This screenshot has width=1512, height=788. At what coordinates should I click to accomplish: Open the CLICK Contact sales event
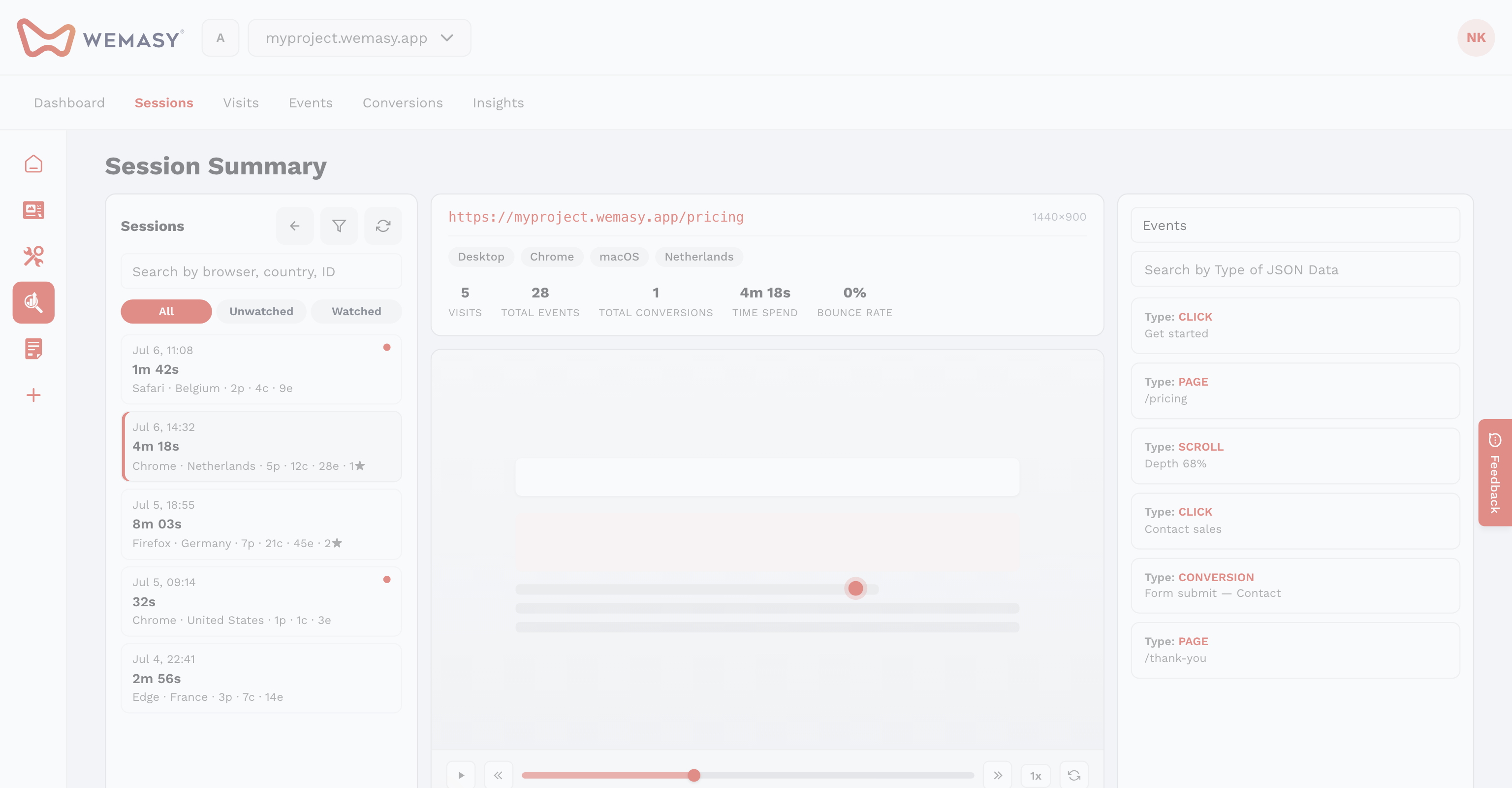coord(1295,521)
